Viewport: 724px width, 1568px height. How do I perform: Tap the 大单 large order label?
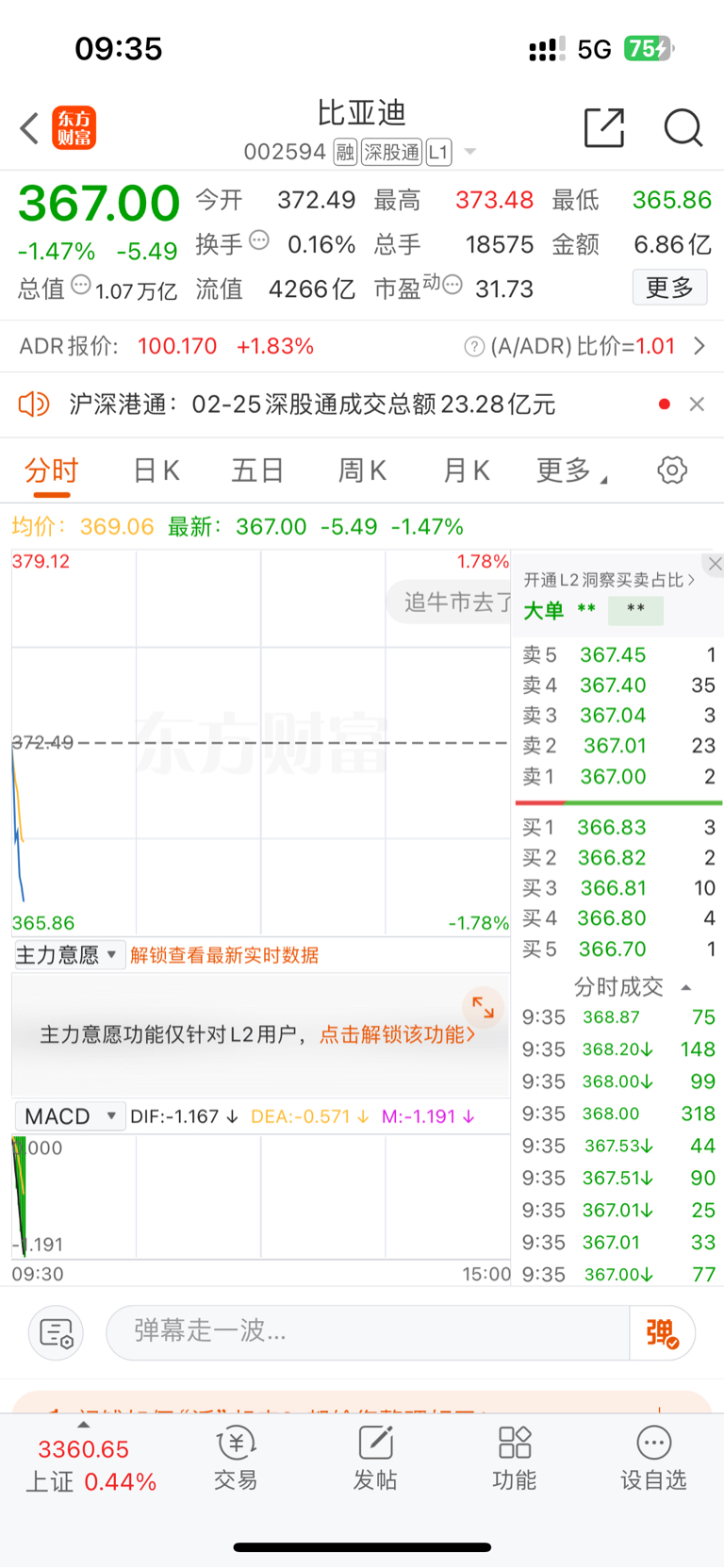click(x=543, y=611)
